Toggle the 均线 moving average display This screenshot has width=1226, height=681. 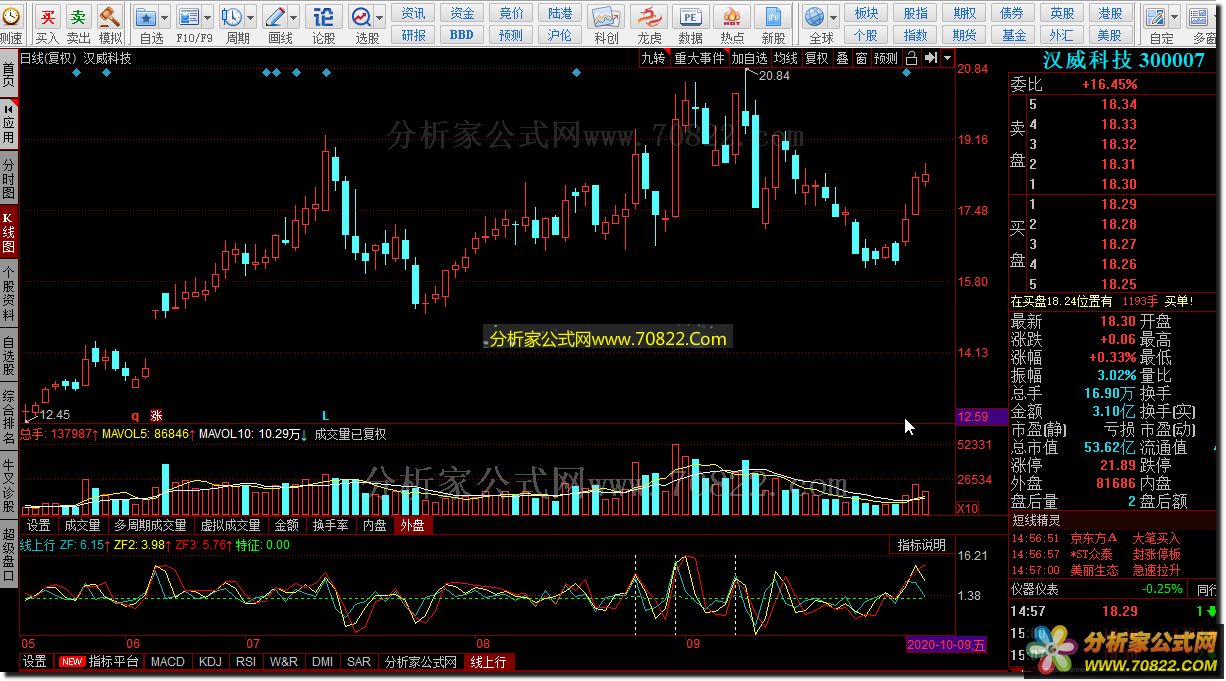click(785, 58)
